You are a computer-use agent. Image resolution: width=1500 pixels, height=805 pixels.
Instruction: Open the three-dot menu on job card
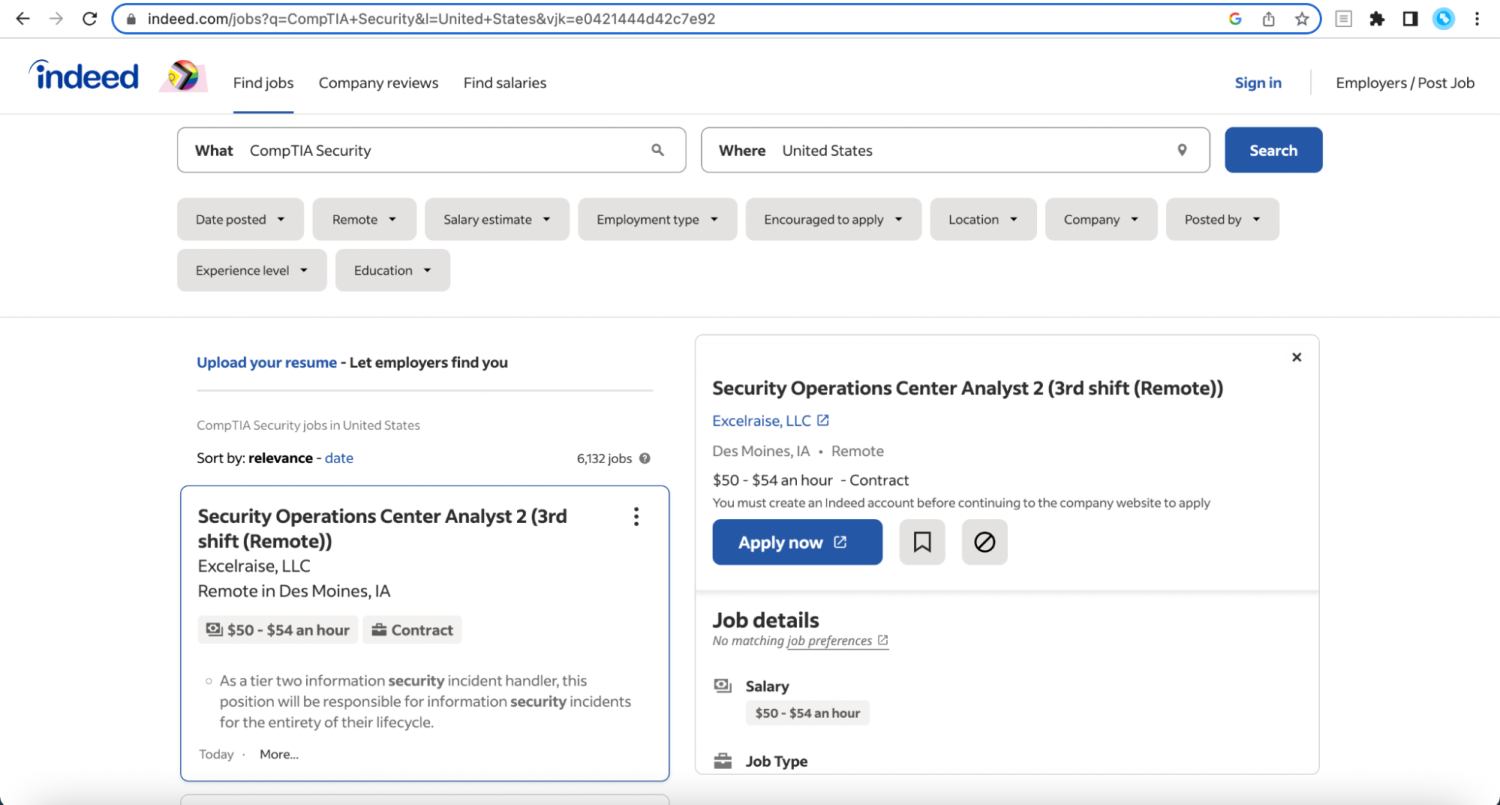[636, 517]
